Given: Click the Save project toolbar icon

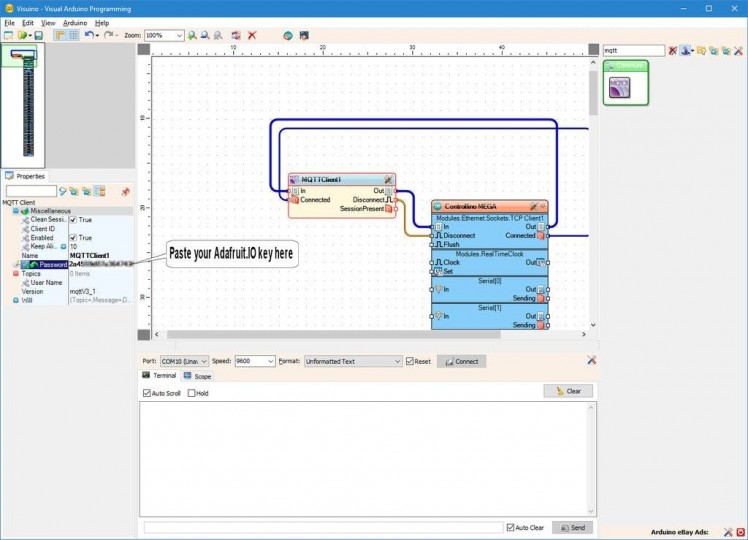Looking at the screenshot, I should pos(39,35).
